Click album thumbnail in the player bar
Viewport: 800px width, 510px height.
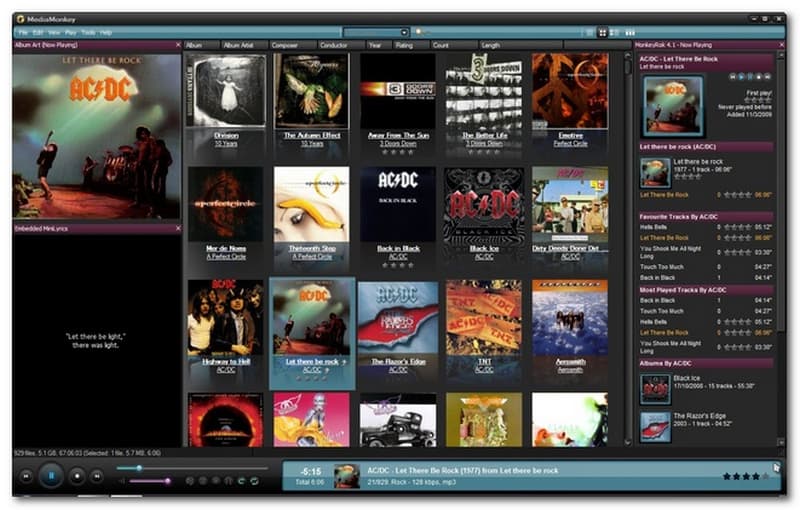coord(347,476)
